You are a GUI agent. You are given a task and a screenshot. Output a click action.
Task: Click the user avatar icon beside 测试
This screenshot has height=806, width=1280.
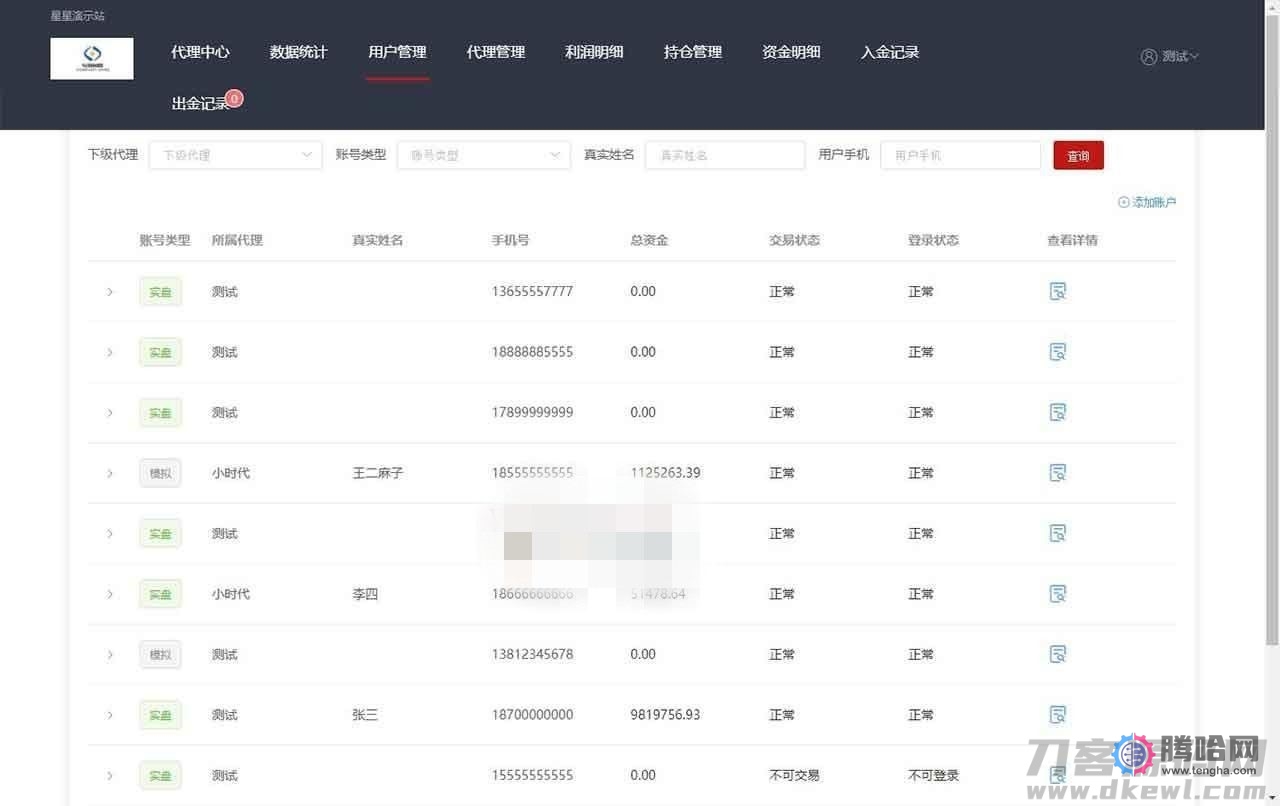pos(1149,57)
